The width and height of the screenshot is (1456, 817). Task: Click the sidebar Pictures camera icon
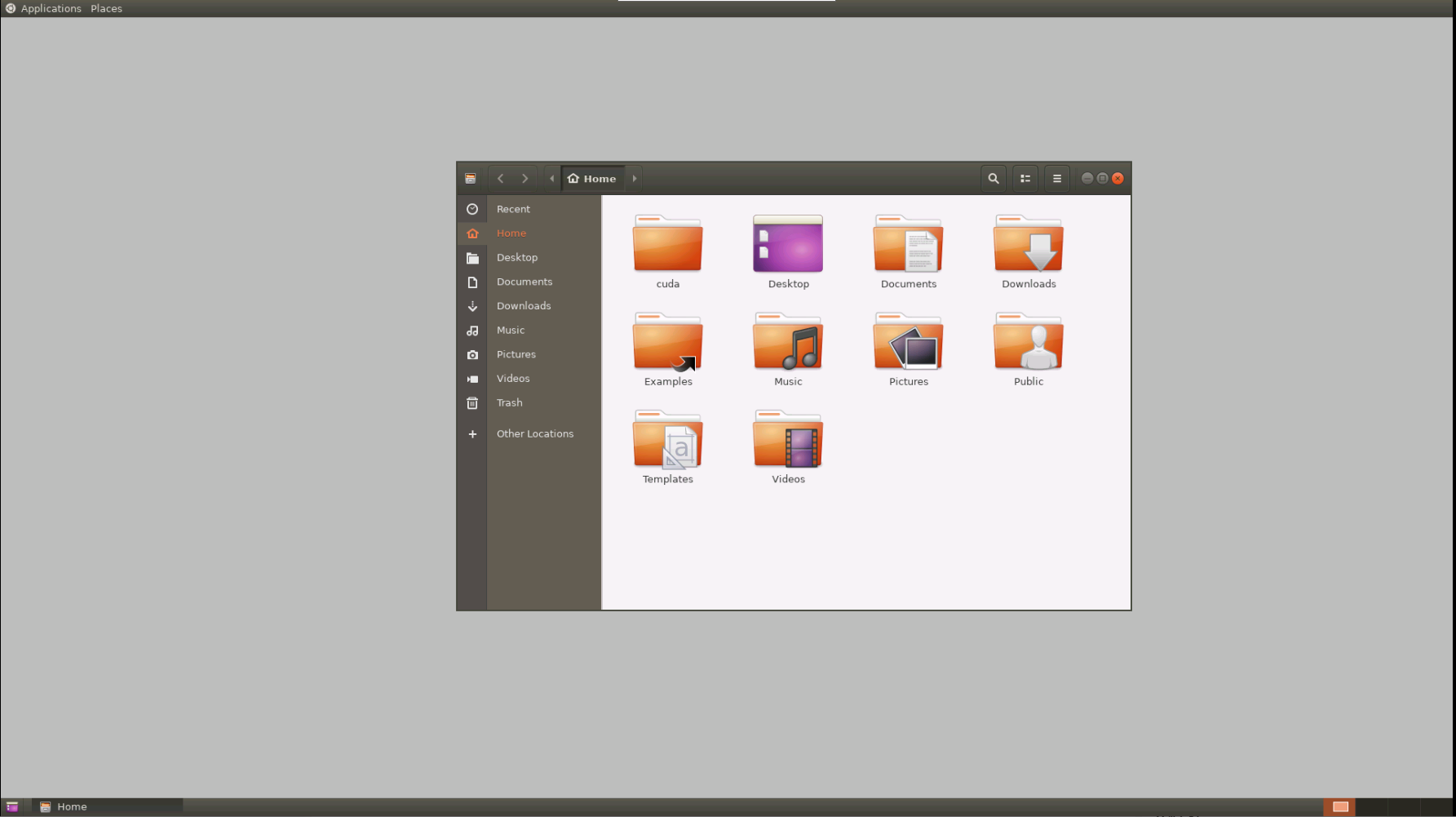[x=472, y=355]
